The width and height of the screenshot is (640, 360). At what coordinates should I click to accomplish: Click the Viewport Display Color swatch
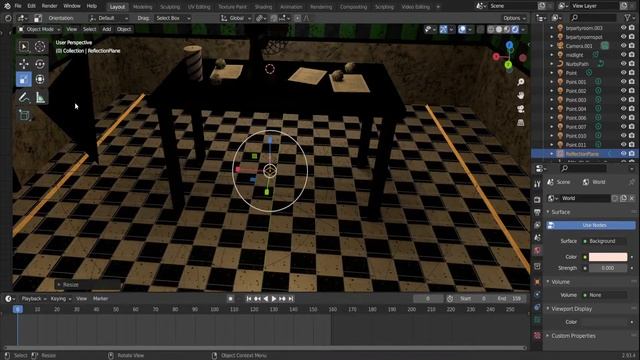coord(605,322)
